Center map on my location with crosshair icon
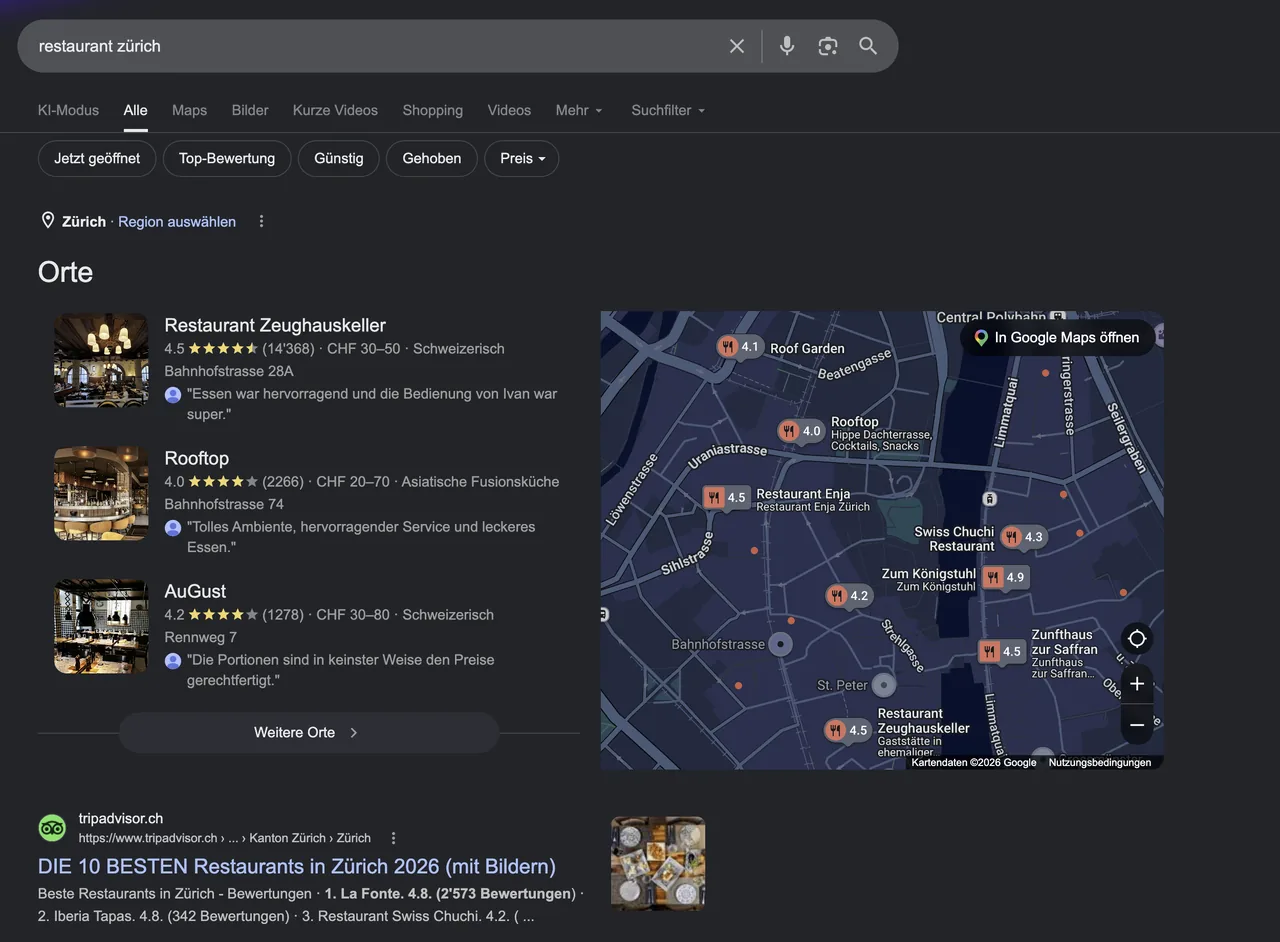The width and height of the screenshot is (1280, 942). 1137,639
